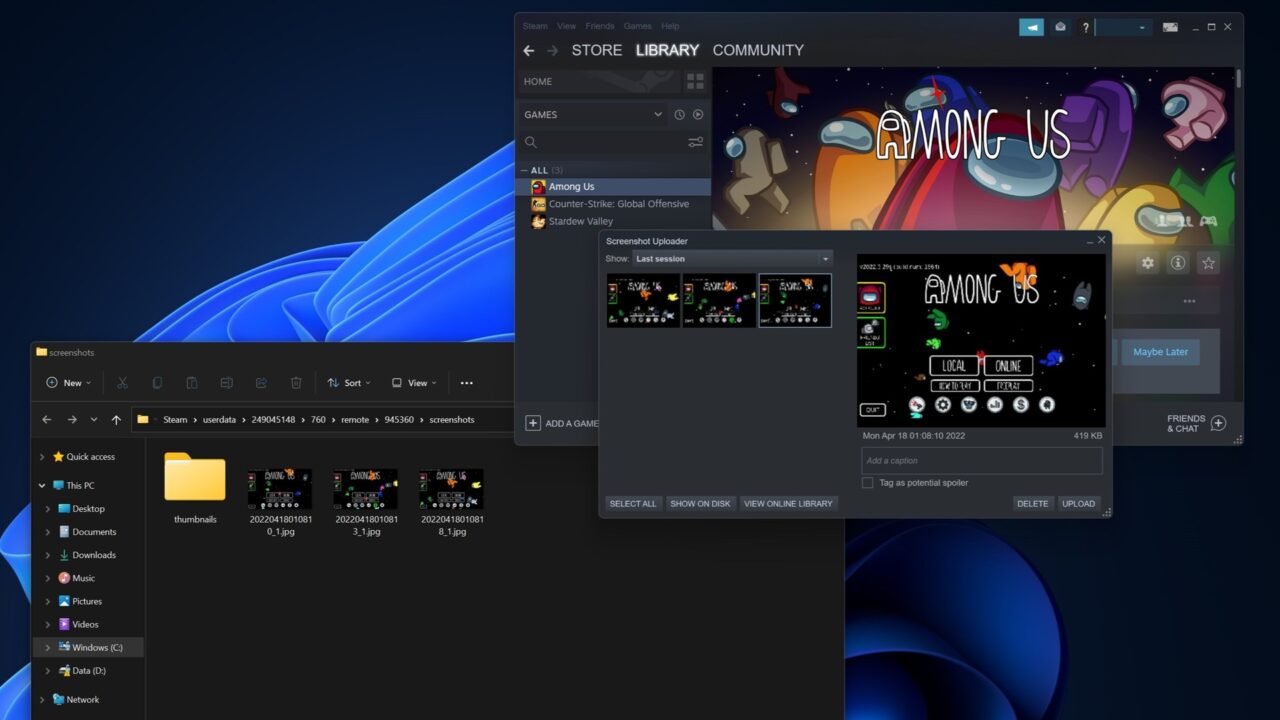Viewport: 1280px width, 720px height.
Task: Open the View dropdown in File Explorer
Action: (414, 383)
